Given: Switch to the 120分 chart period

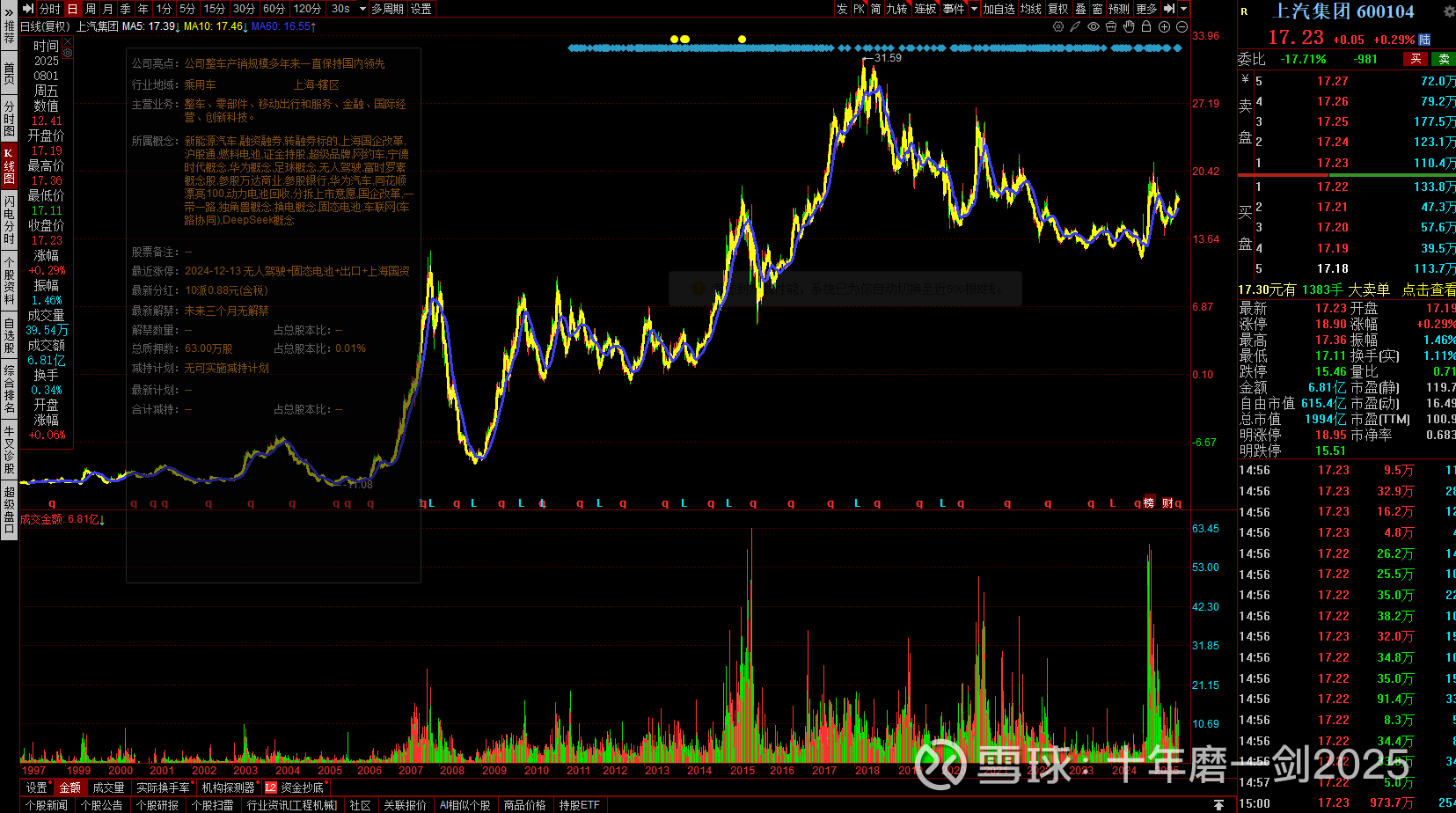Looking at the screenshot, I should point(307,9).
